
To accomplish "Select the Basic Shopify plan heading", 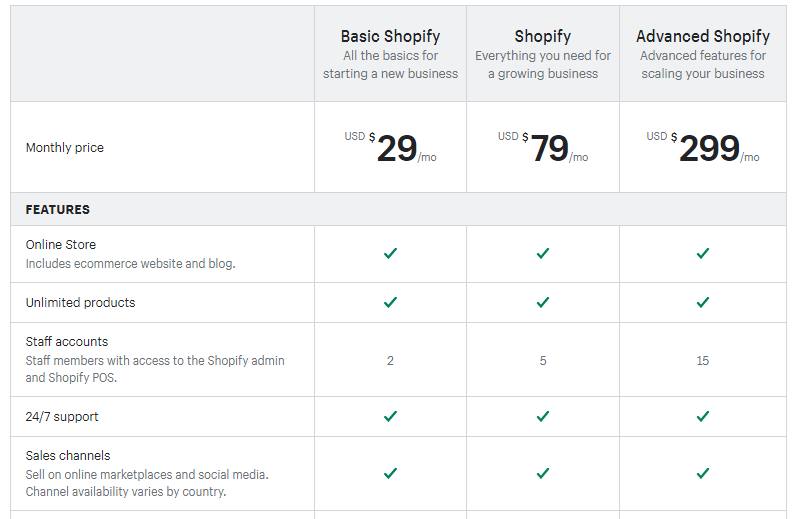I will click(390, 37).
